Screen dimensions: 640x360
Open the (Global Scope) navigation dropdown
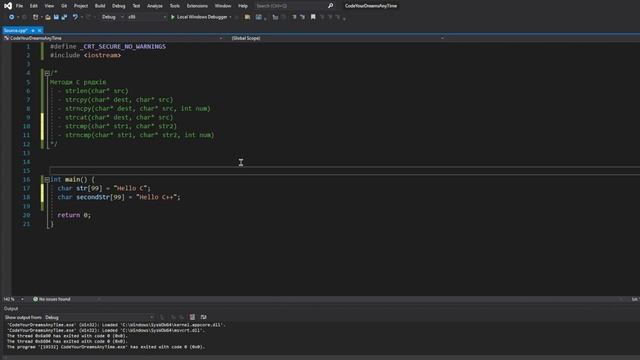click(337, 38)
